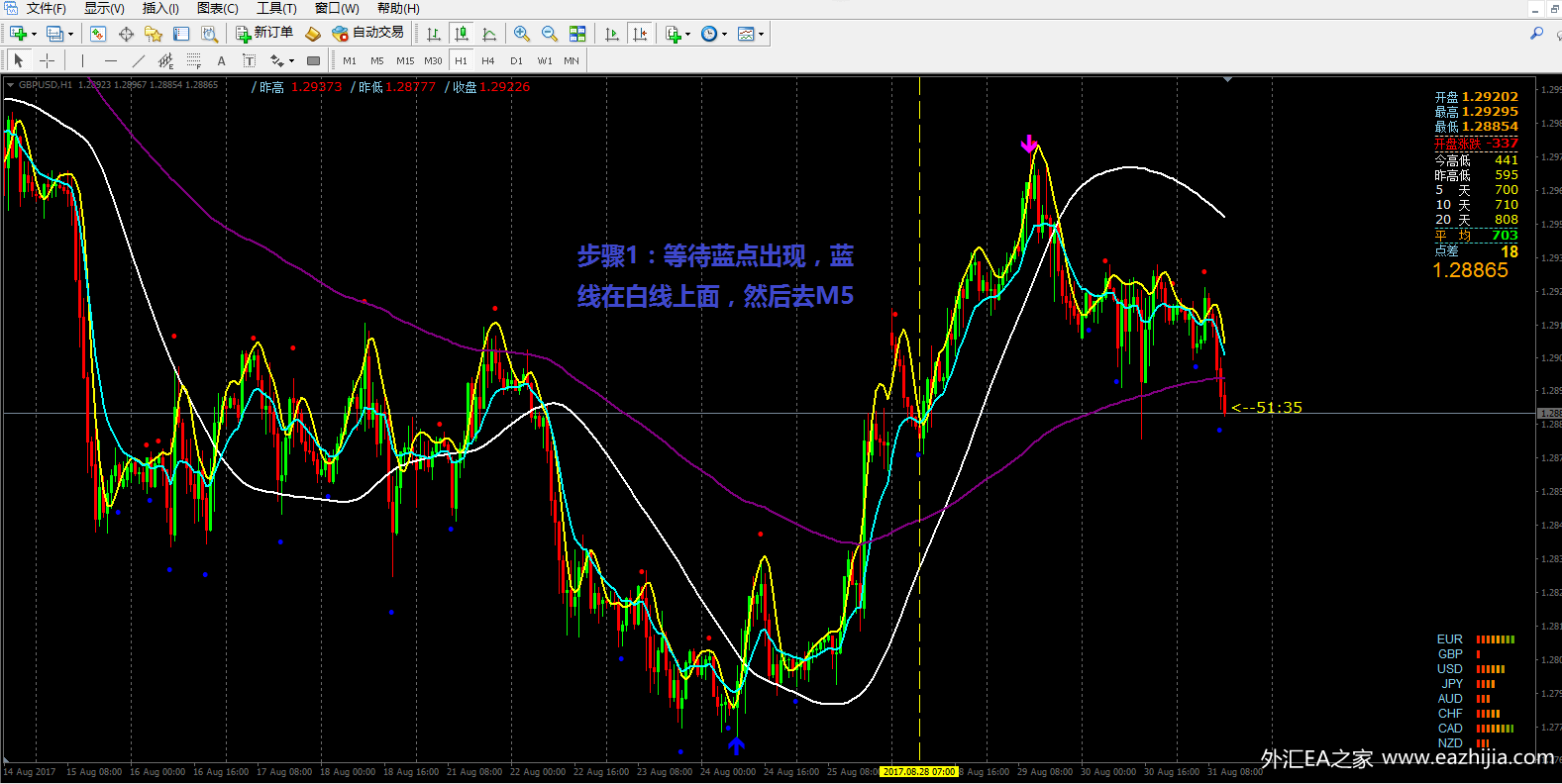Toggle chart shift from right edge
1562x784 pixels.
tap(640, 34)
